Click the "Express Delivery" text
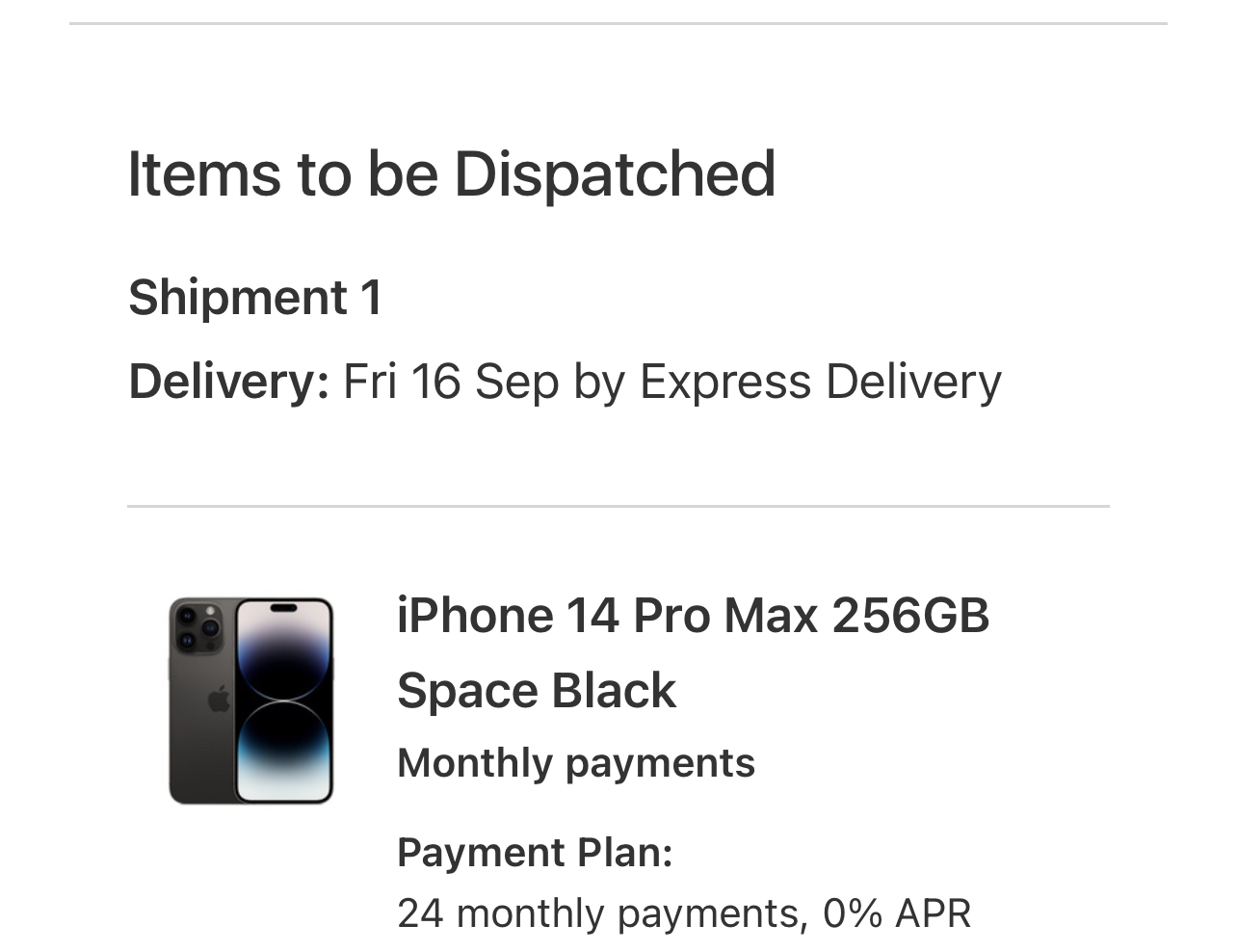Image resolution: width=1237 pixels, height=952 pixels. 821,382
